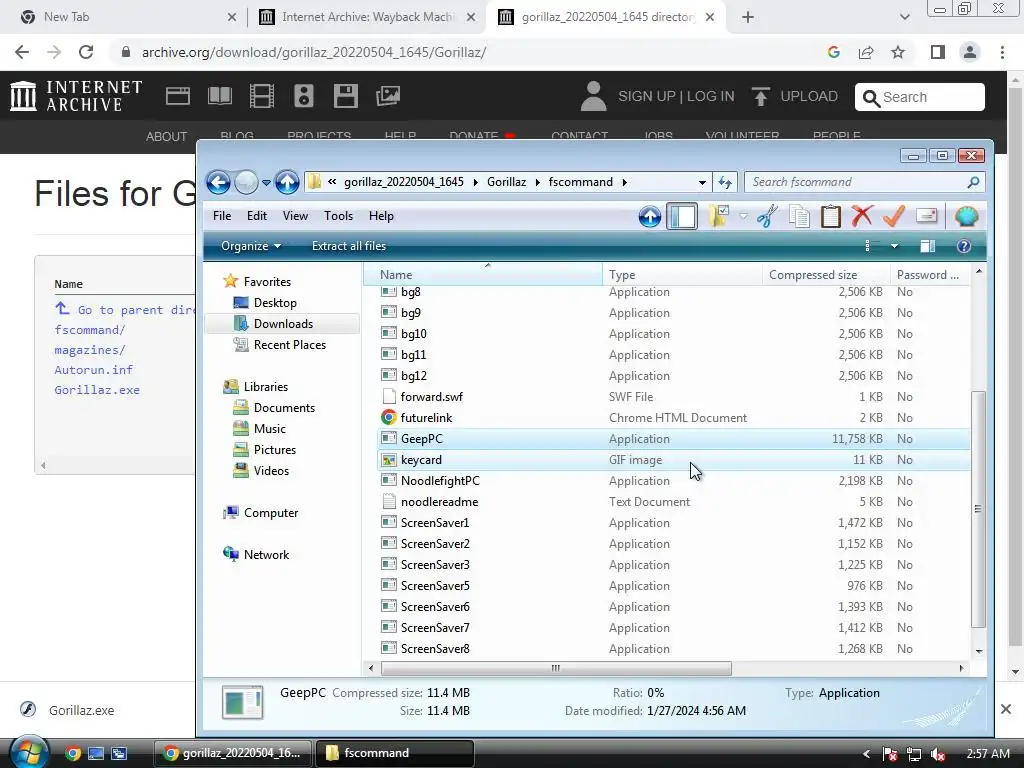
Task: Select the NoodlefightPC application
Action: coord(674,481)
